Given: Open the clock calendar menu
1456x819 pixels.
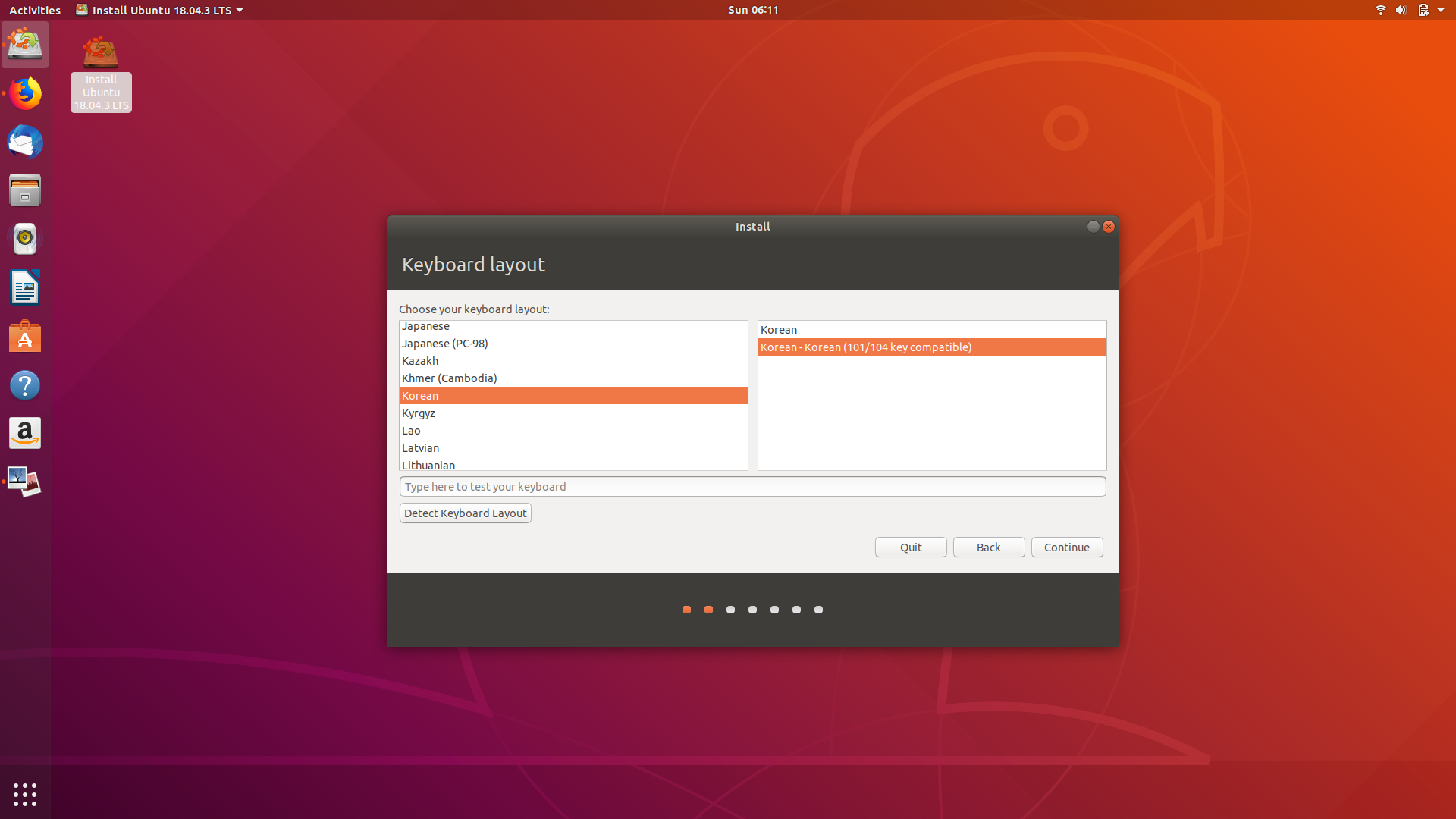Looking at the screenshot, I should tap(752, 10).
